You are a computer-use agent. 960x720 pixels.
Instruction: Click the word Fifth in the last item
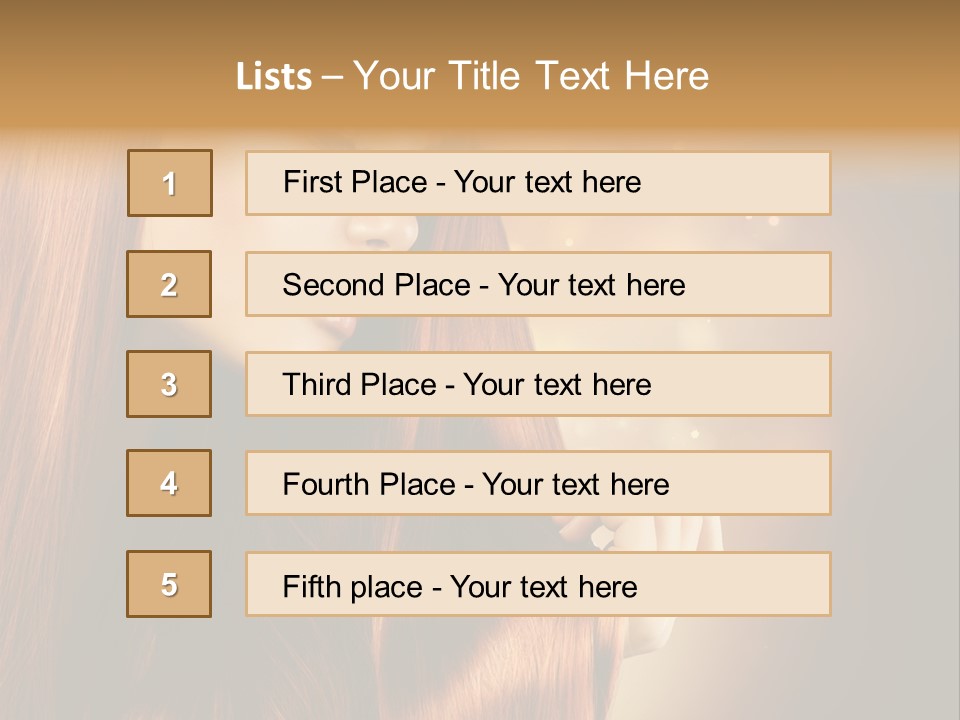click(312, 586)
